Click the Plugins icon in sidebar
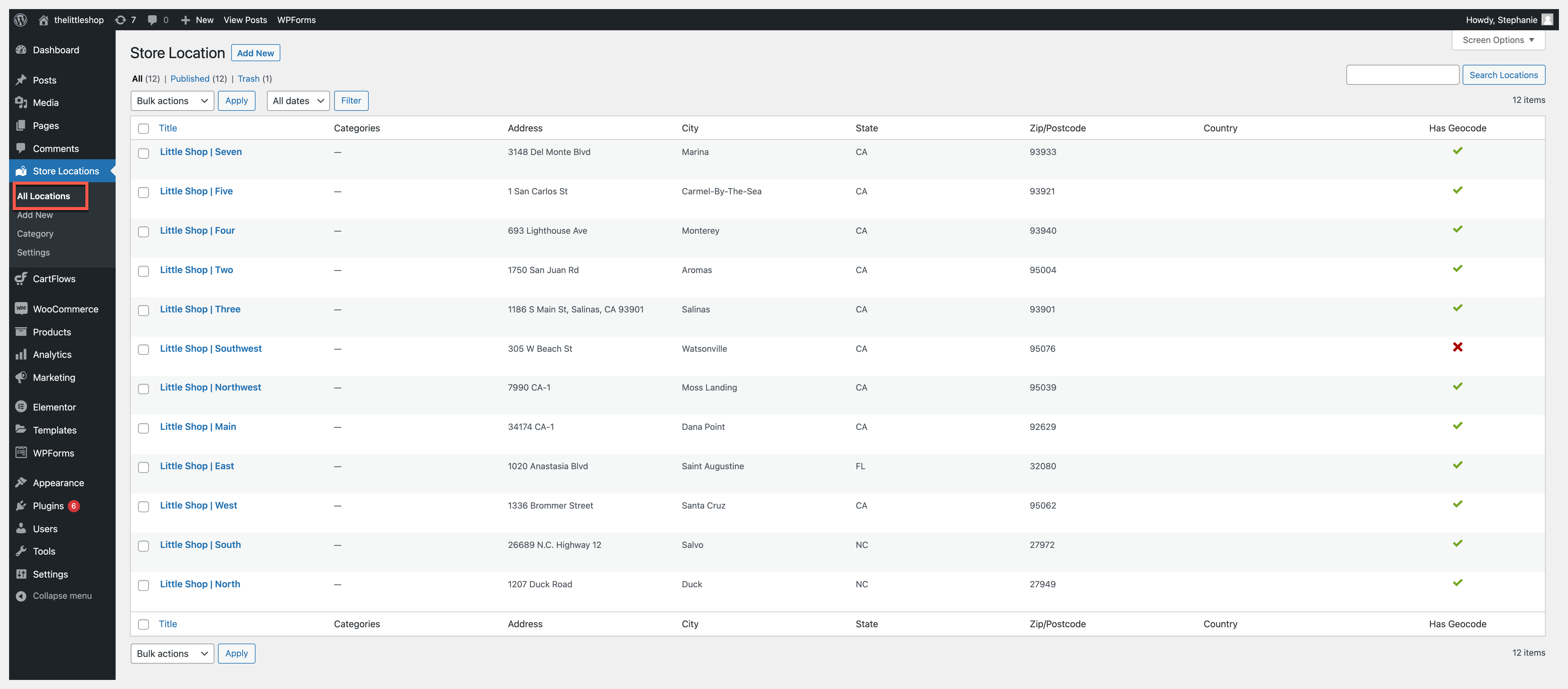 coord(21,505)
